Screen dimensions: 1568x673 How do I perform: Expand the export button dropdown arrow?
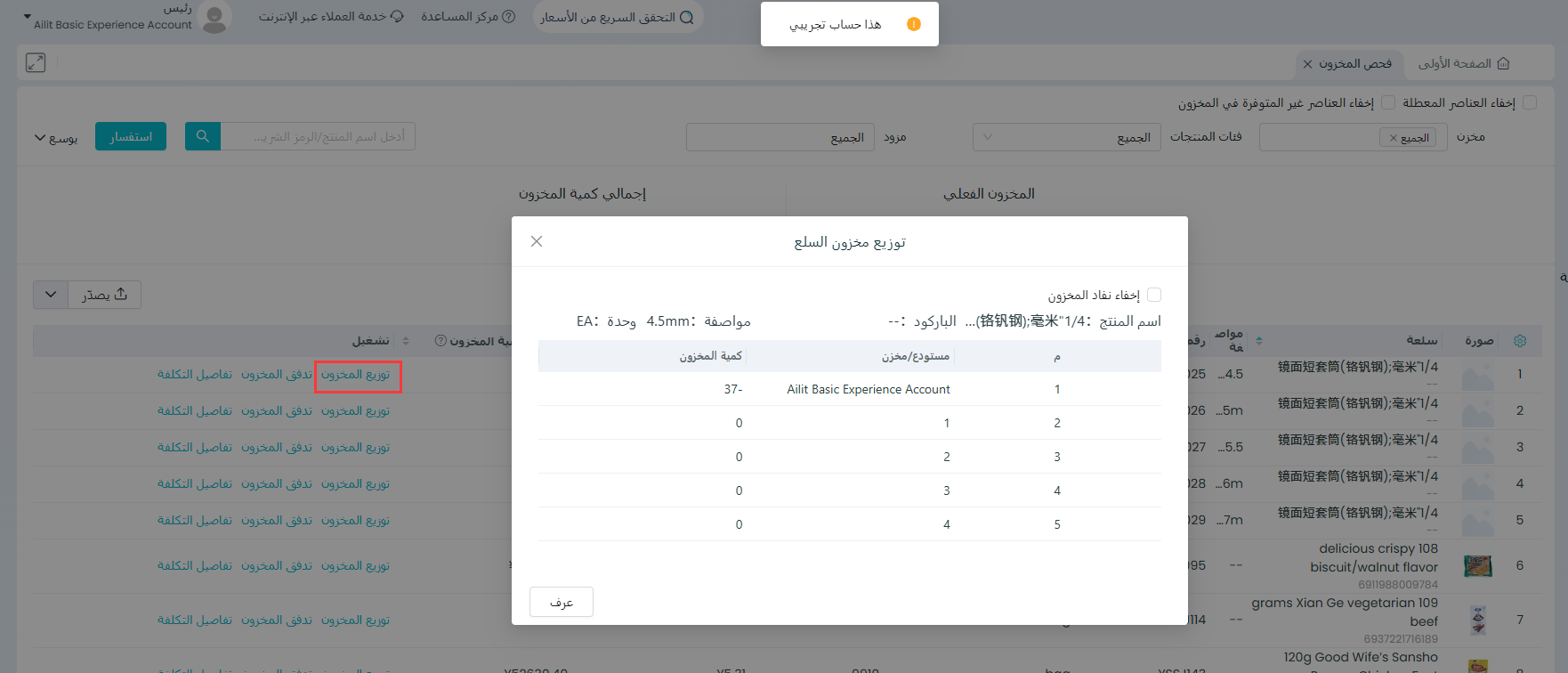51,295
